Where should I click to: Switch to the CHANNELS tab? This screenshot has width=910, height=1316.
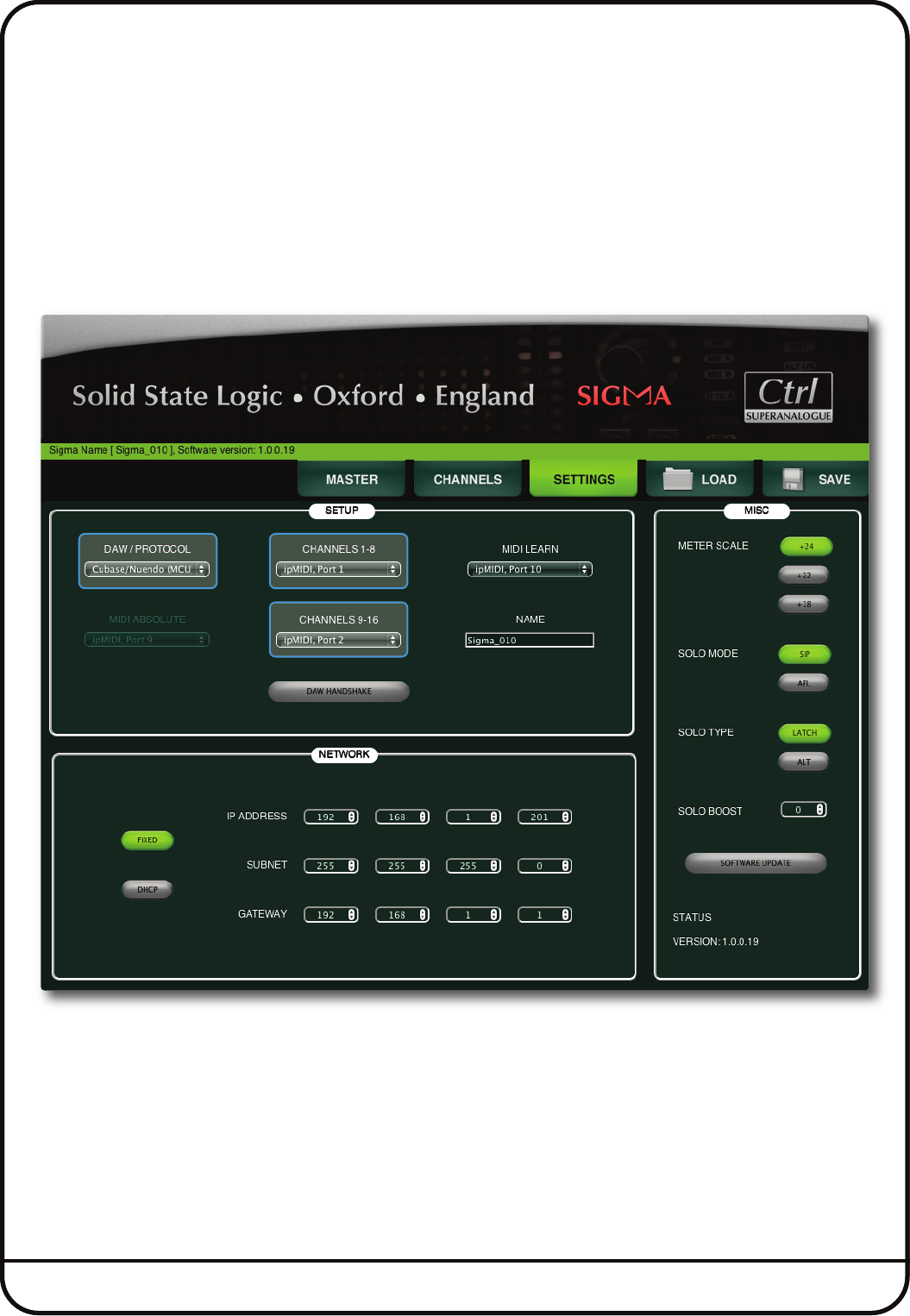click(468, 479)
